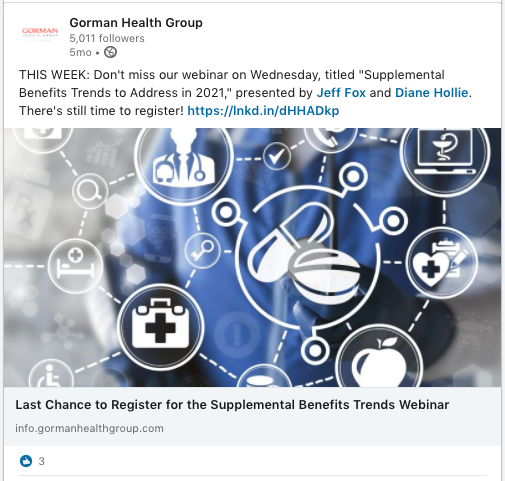Open Diane Hollie's profile link
Screen dimensions: 505x481
tap(431, 92)
